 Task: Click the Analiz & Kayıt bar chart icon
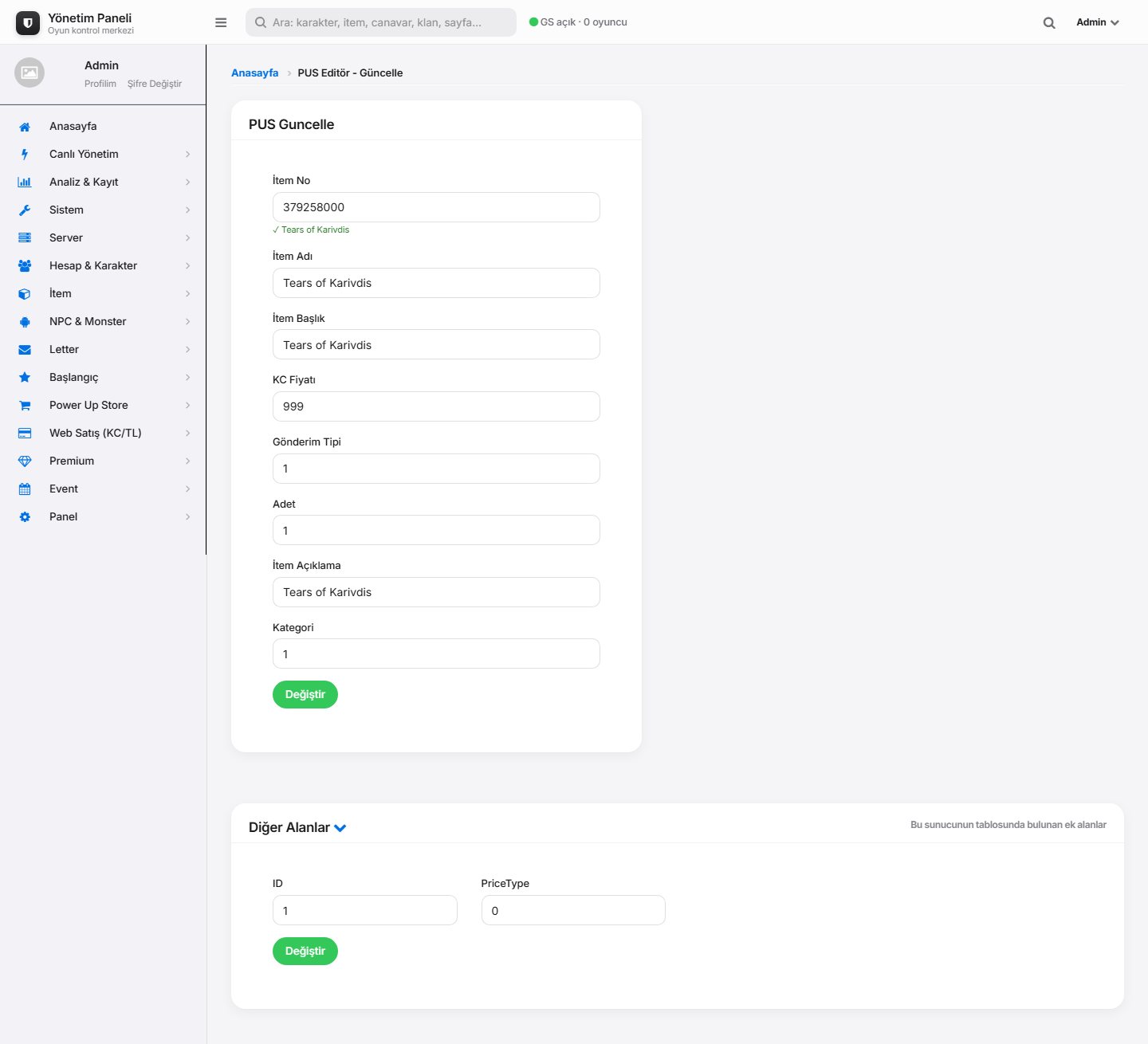25,183
